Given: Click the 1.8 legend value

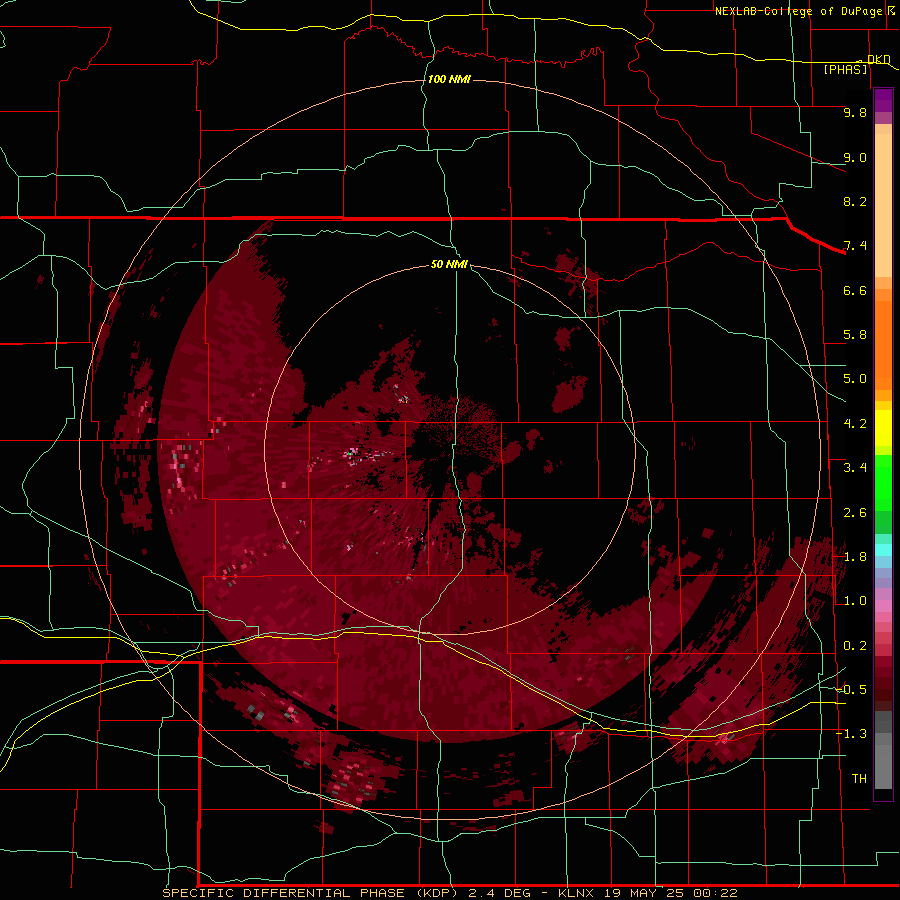Looking at the screenshot, I should pyautogui.click(x=855, y=557).
